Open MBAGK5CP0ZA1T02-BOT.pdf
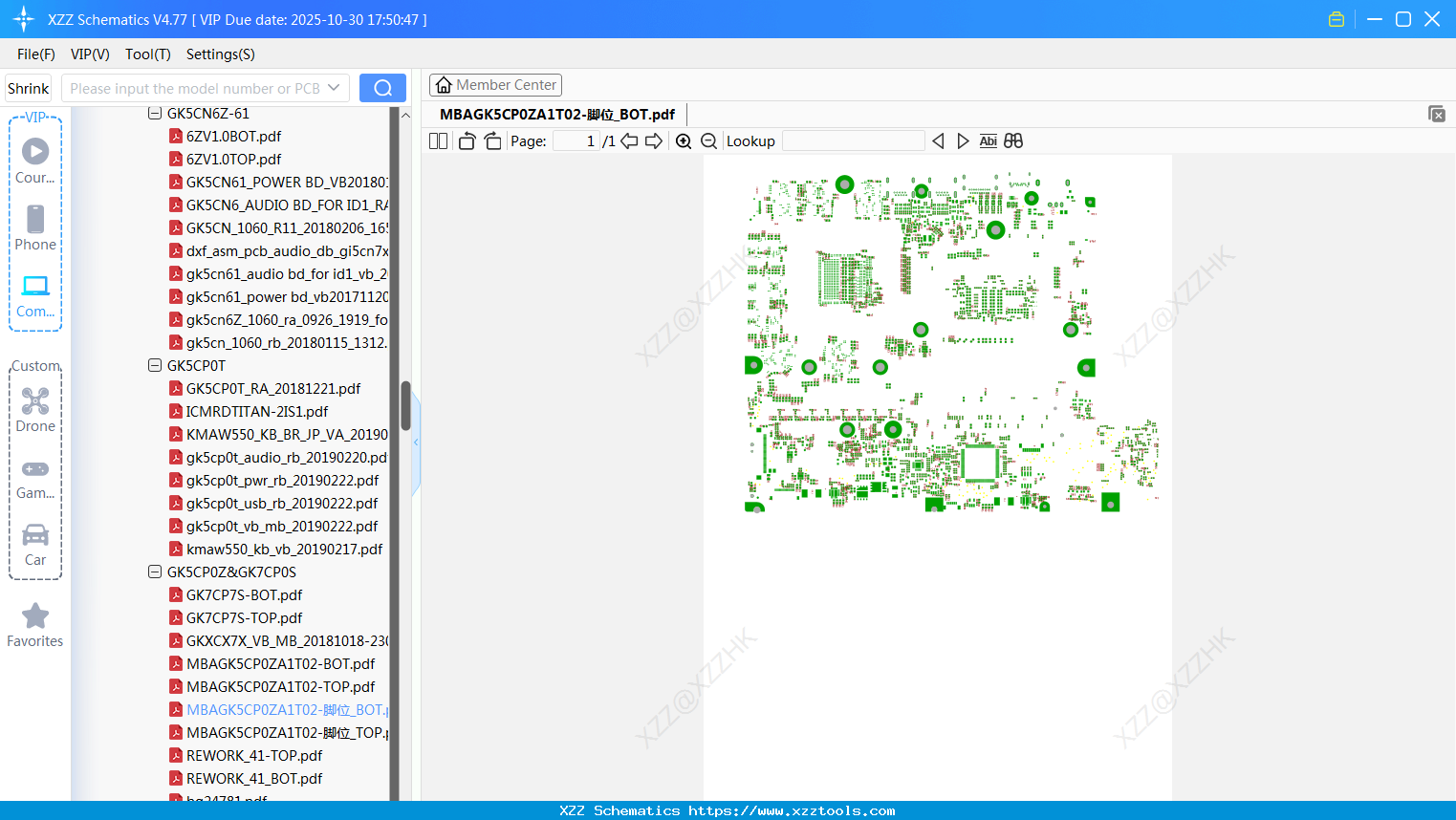This screenshot has height=820, width=1456. [x=280, y=663]
